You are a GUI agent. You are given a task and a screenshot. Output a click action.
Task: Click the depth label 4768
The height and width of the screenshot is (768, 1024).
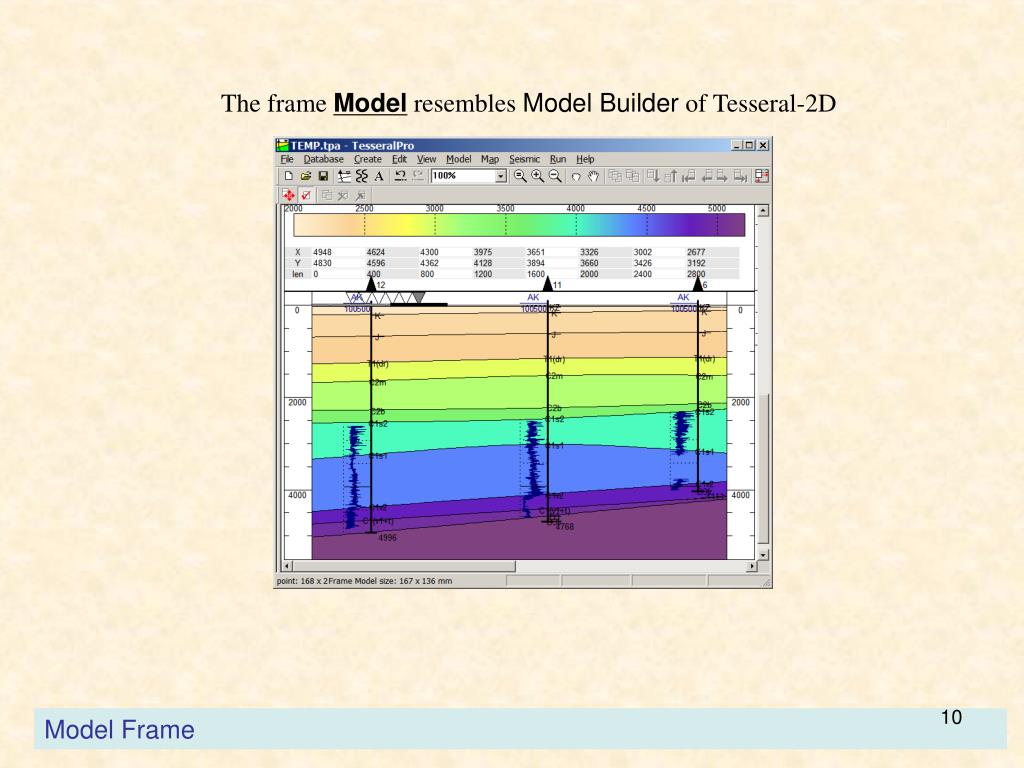pyautogui.click(x=565, y=526)
